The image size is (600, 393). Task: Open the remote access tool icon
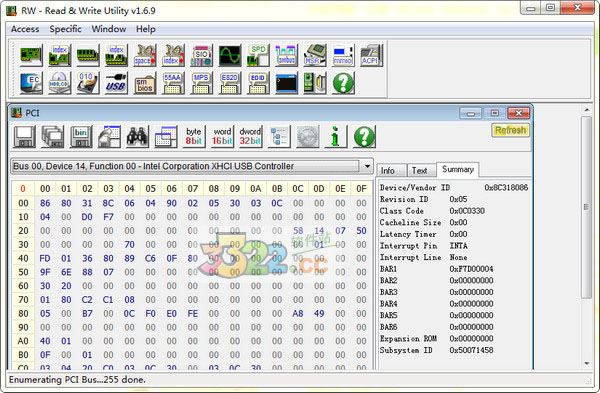(x=315, y=83)
